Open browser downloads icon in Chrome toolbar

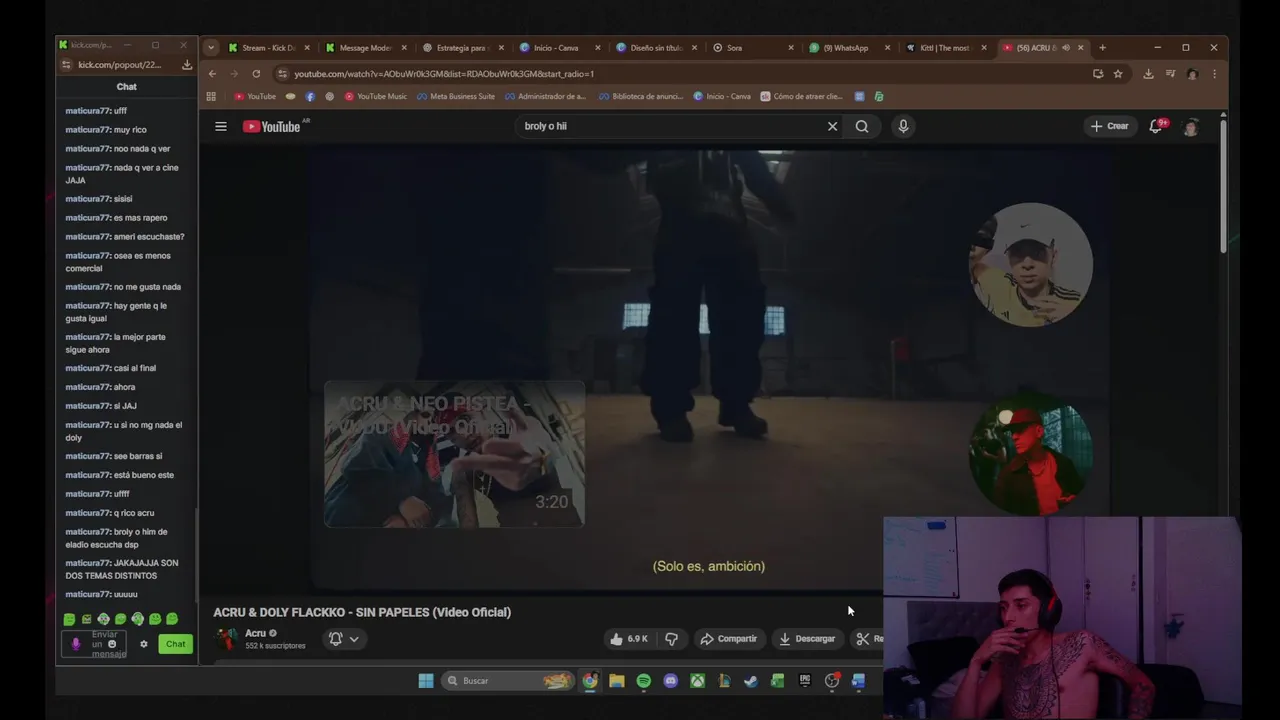[1148, 74]
